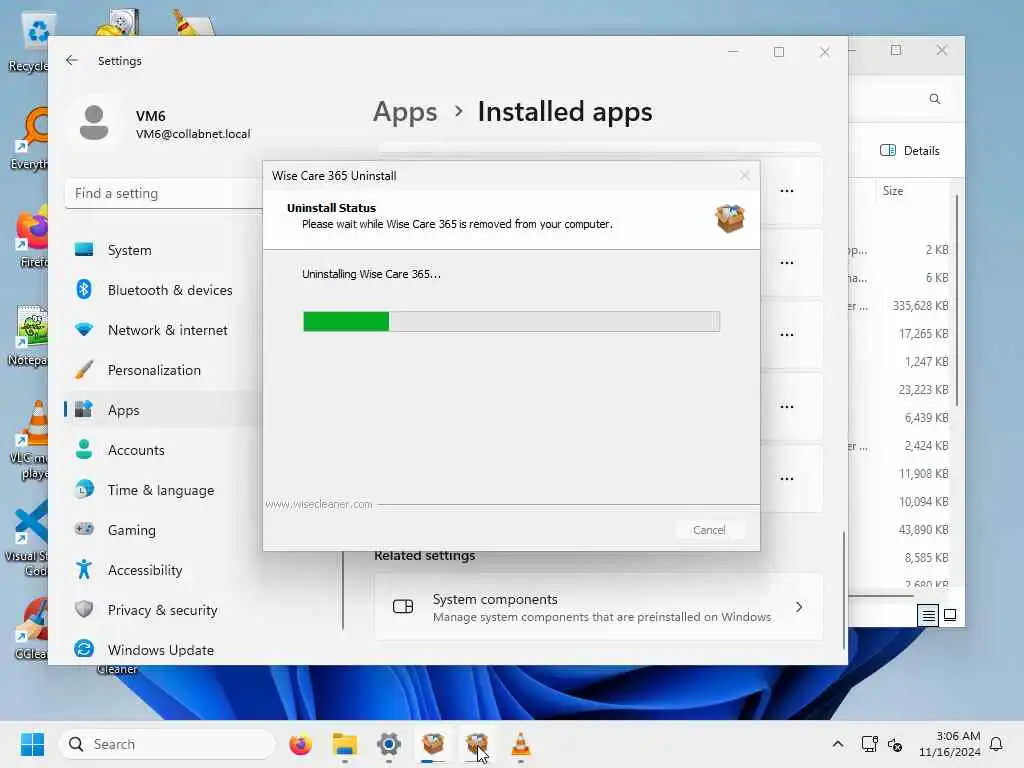Click the Apps breadcrumb link
Screen dimensions: 1024x768
[x=405, y=112]
